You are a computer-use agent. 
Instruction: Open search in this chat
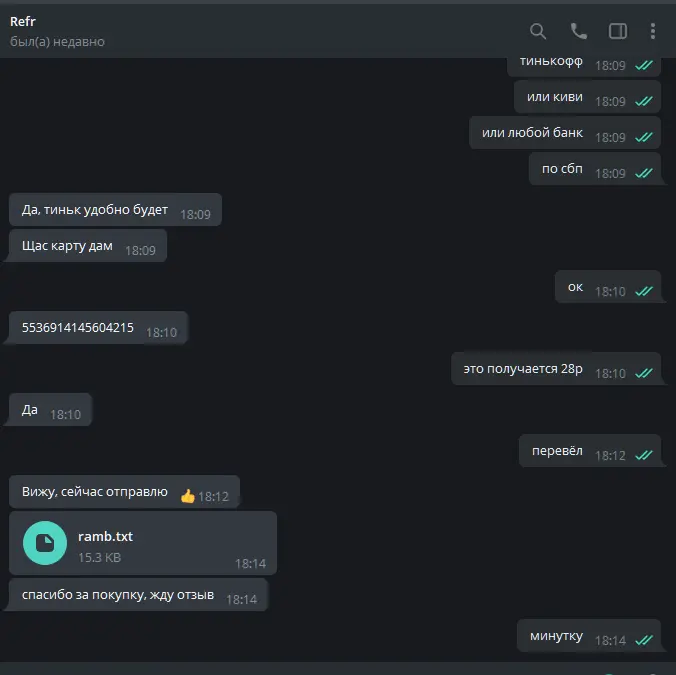538,31
